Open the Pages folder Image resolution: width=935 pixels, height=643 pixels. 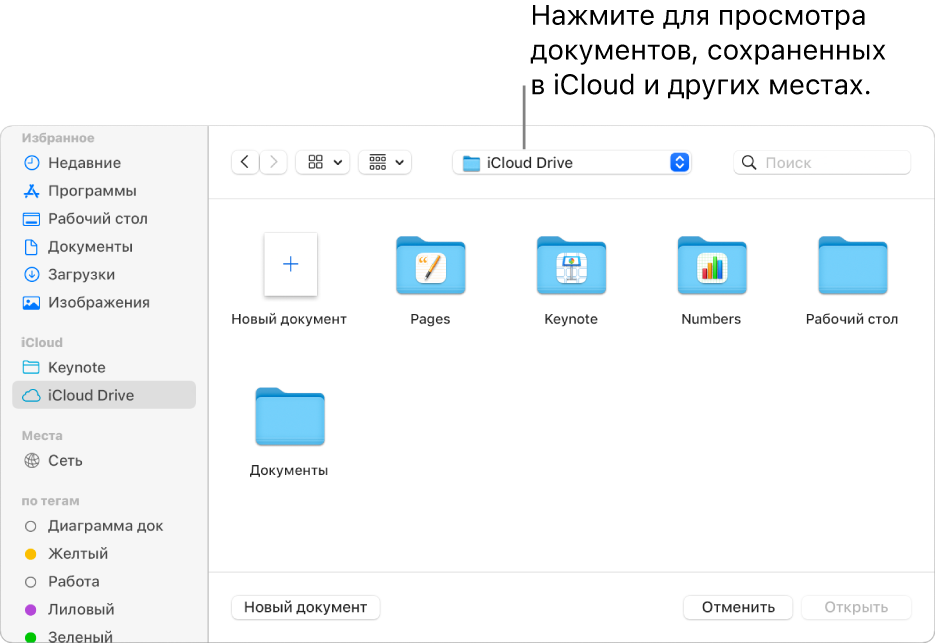430,267
